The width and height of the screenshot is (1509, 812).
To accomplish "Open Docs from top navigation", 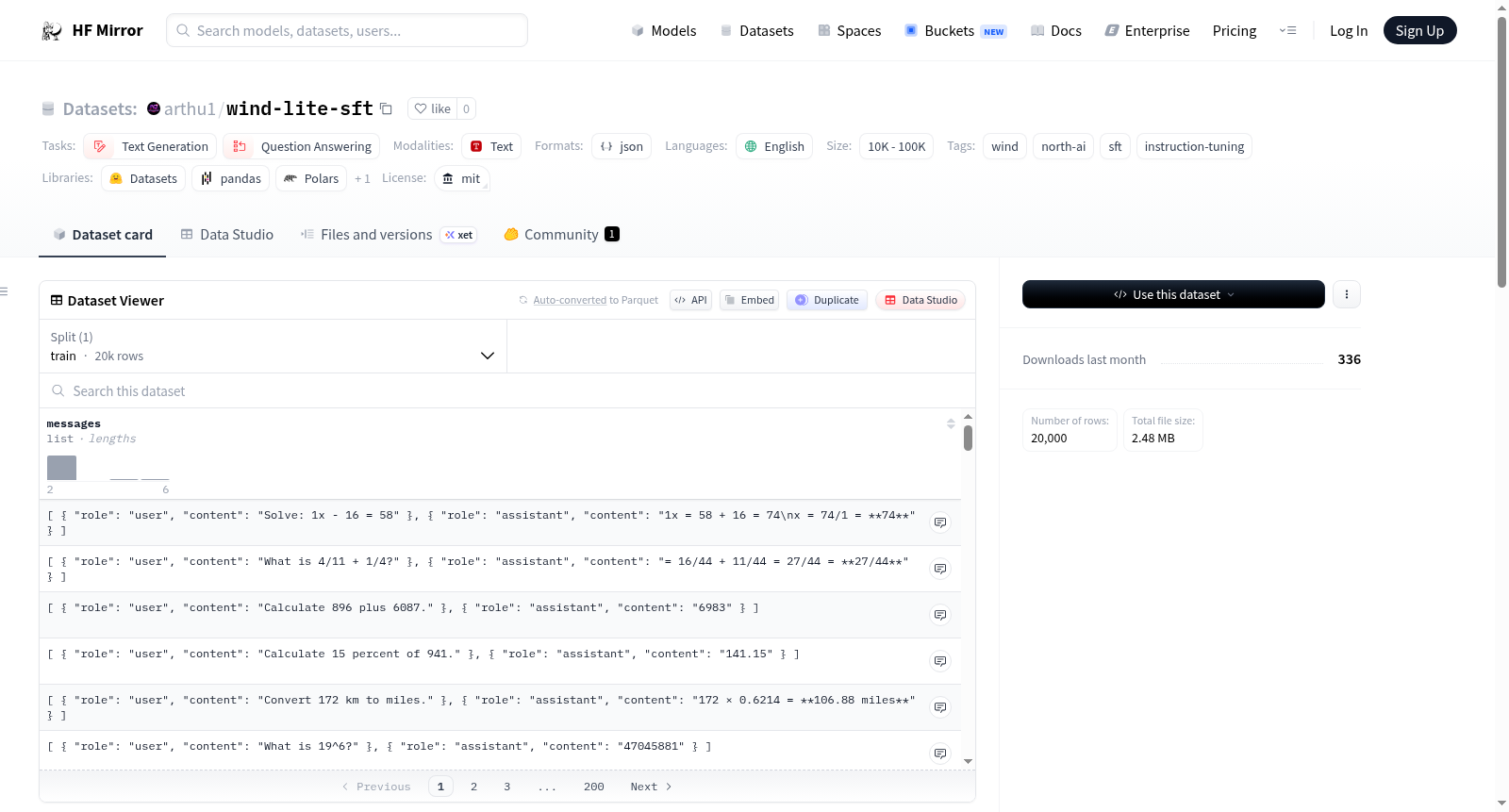I will [1055, 30].
